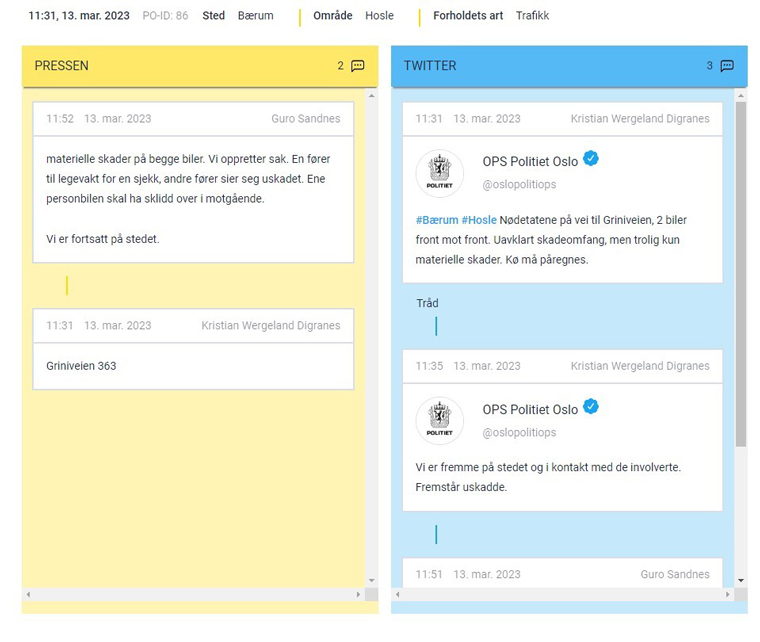Click TWITTER panel scroll up arrow

click(x=741, y=96)
